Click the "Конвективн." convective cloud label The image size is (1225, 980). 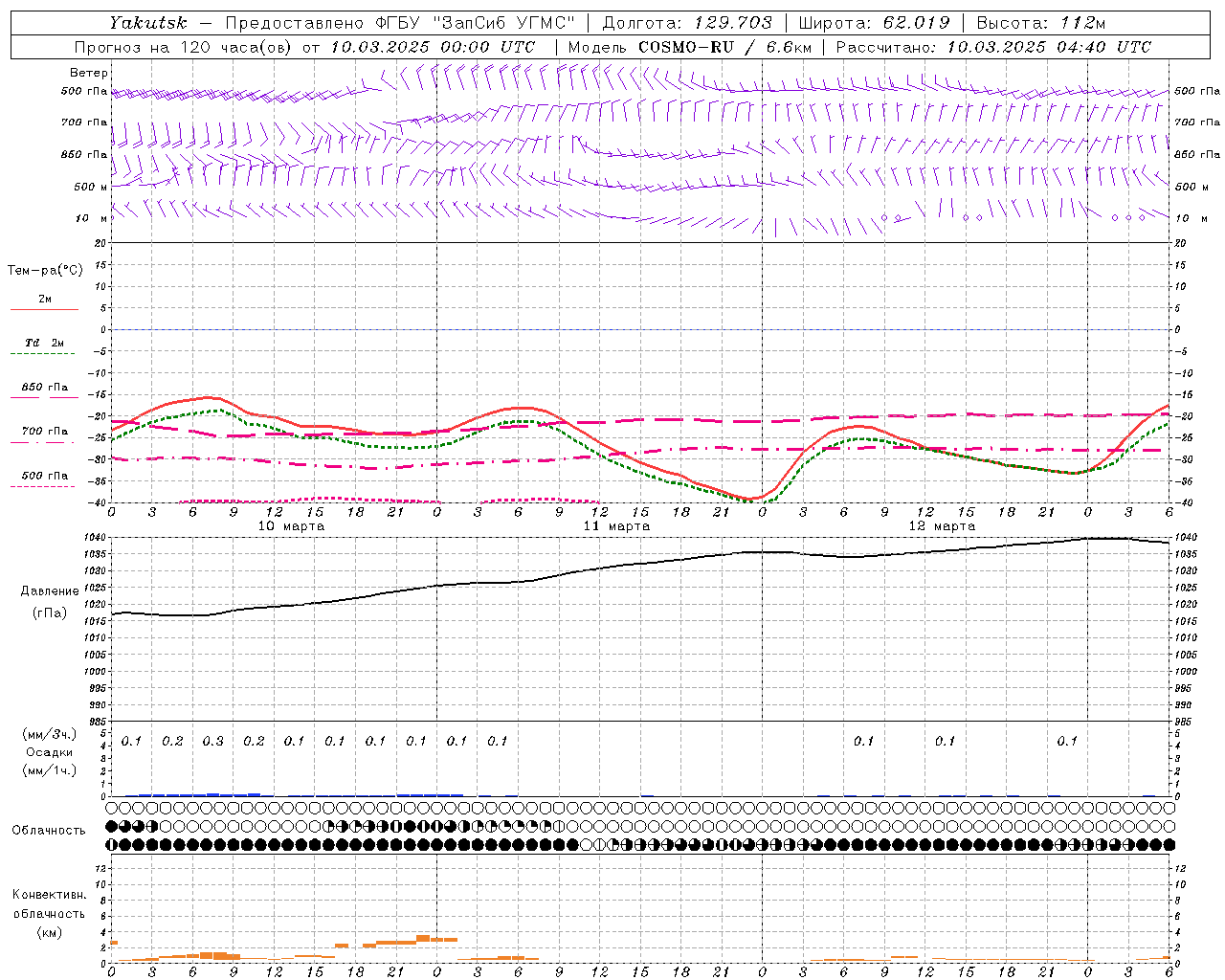(x=49, y=895)
